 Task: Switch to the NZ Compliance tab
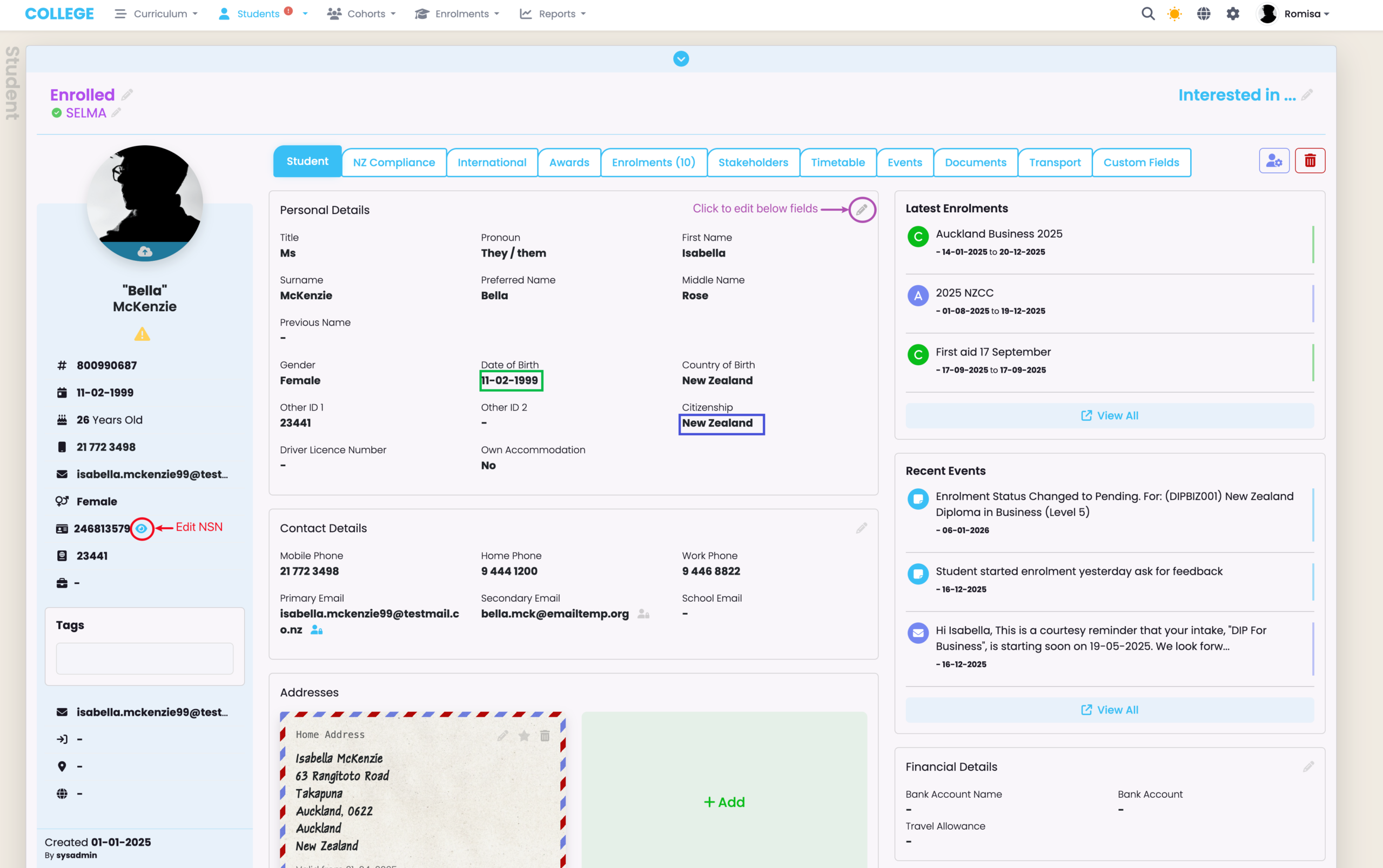coord(394,163)
